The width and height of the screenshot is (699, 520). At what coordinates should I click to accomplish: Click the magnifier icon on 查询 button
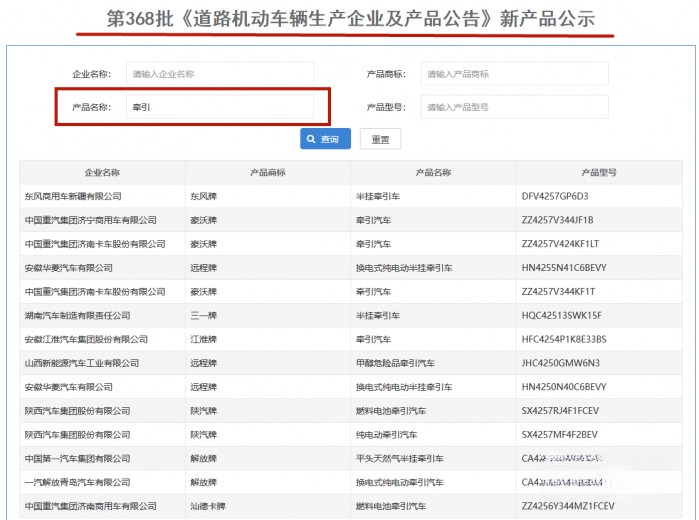(311, 139)
